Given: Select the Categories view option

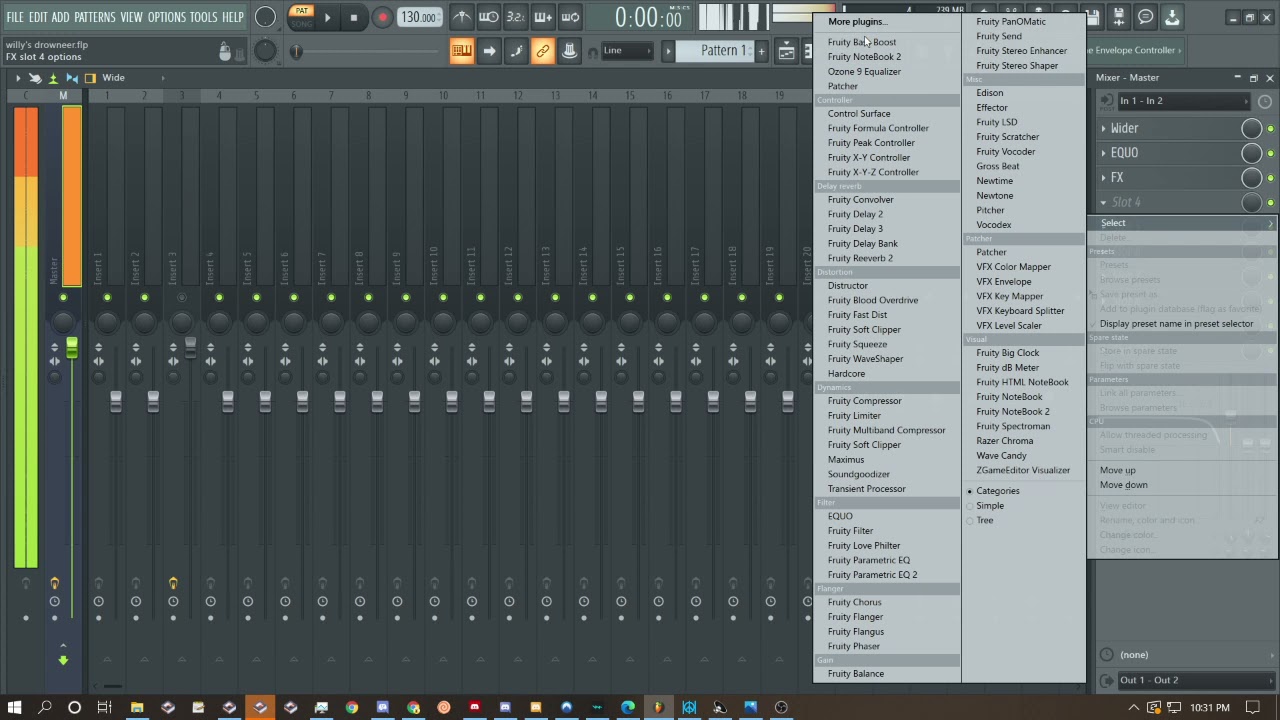Looking at the screenshot, I should point(997,491).
